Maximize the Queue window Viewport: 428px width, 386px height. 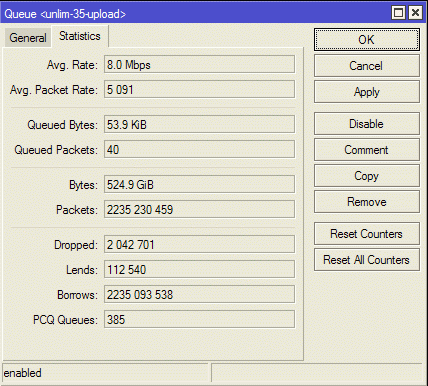tap(398, 13)
